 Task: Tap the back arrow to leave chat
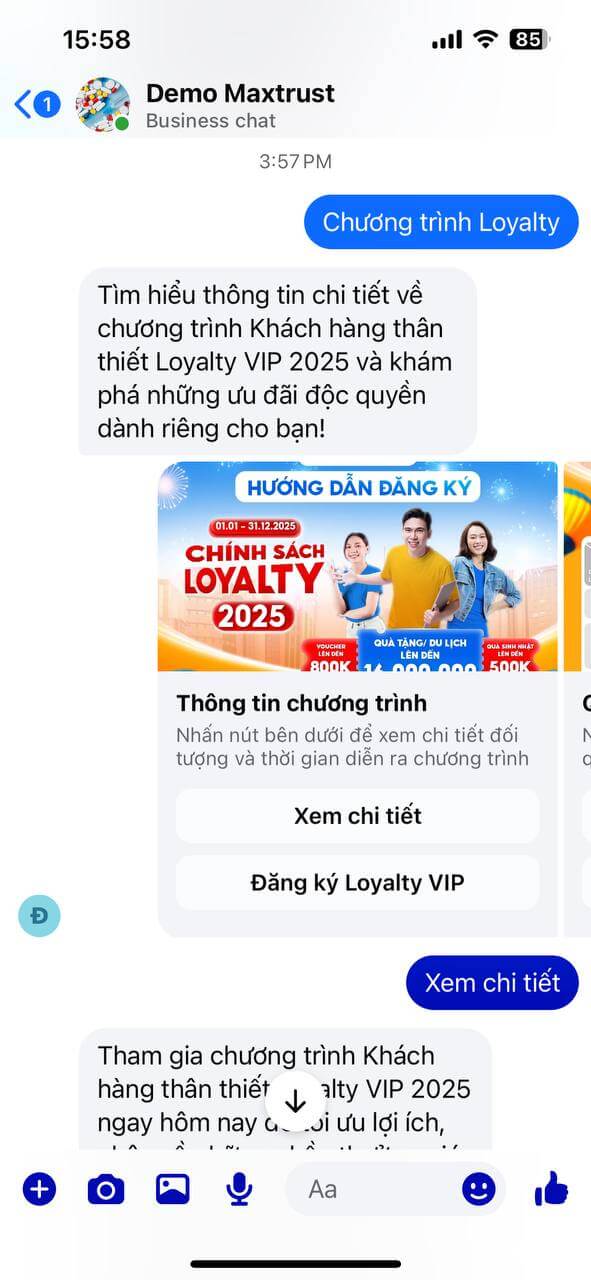(24, 104)
